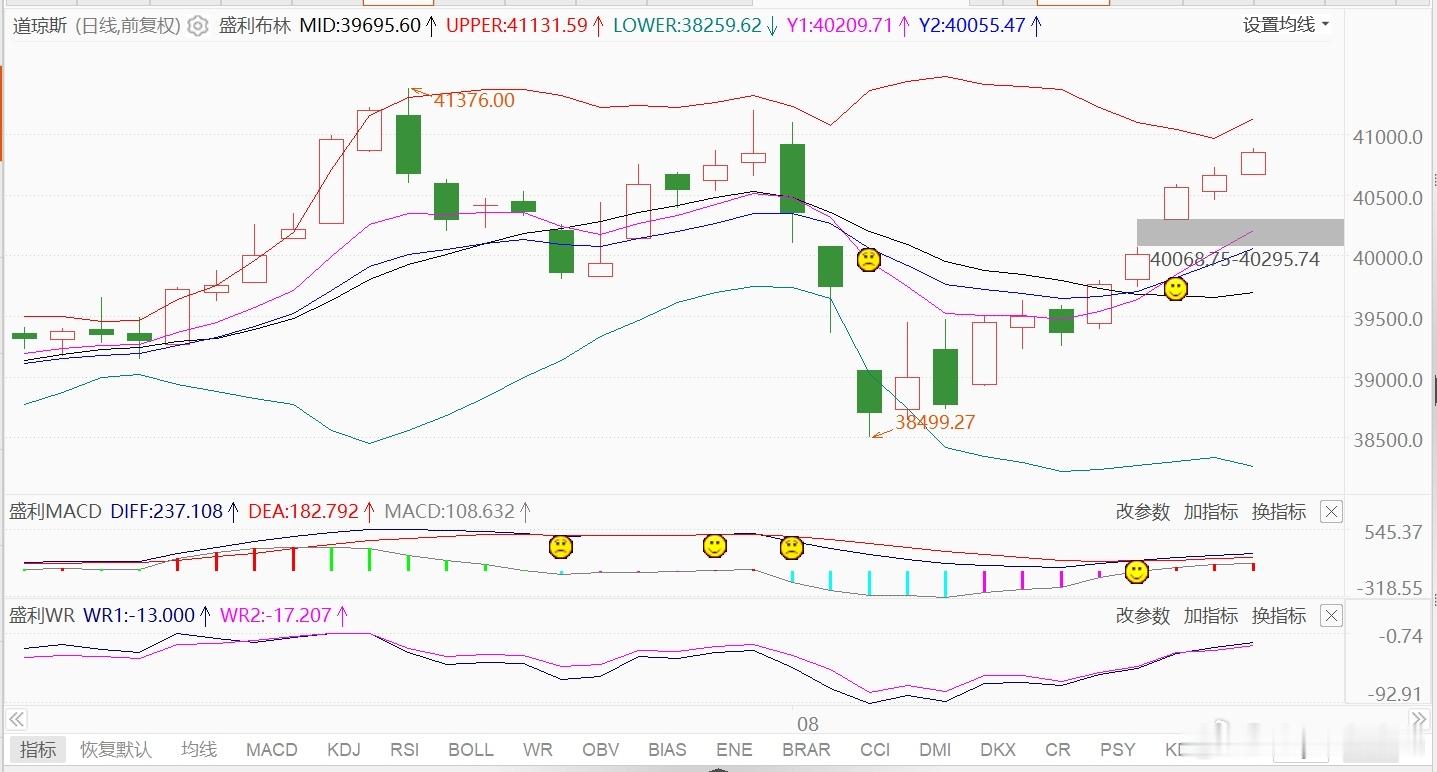Select the BIAS indicator tab
Image resolution: width=1437 pixels, height=772 pixels.
[x=667, y=749]
